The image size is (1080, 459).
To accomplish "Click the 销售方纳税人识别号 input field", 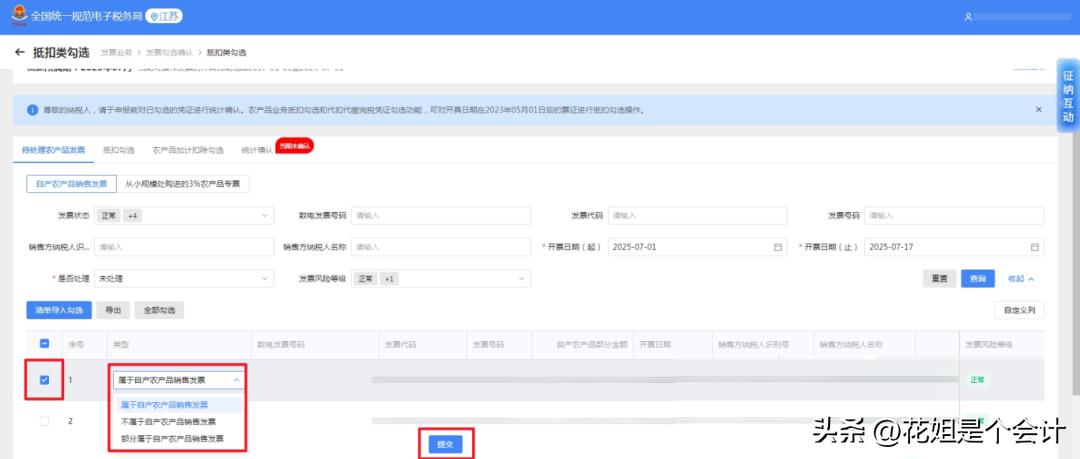I will (x=184, y=247).
